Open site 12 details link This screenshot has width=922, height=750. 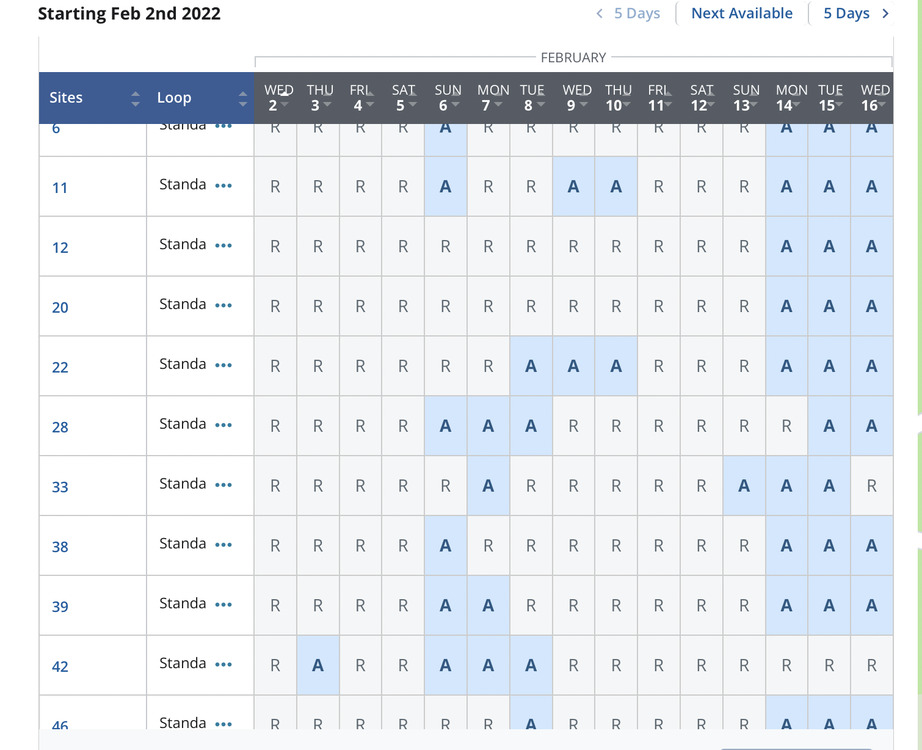60,247
